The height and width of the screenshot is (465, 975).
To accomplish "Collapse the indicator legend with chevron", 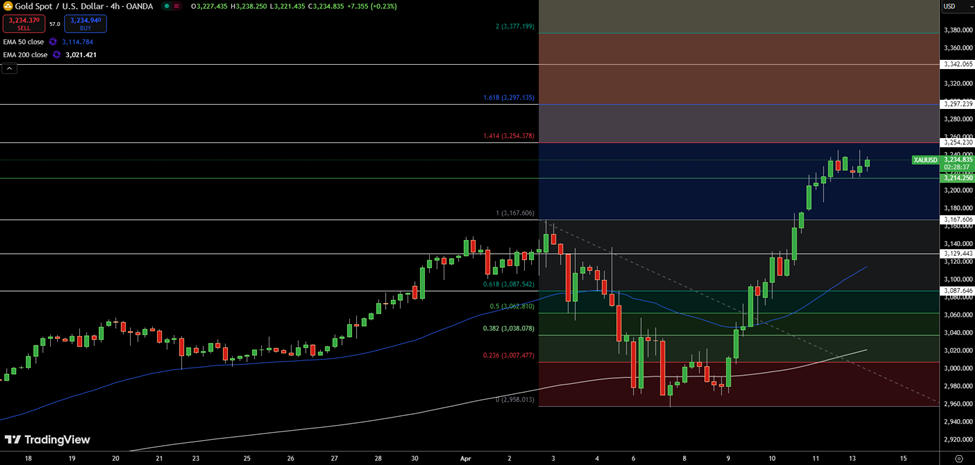I will point(9,68).
